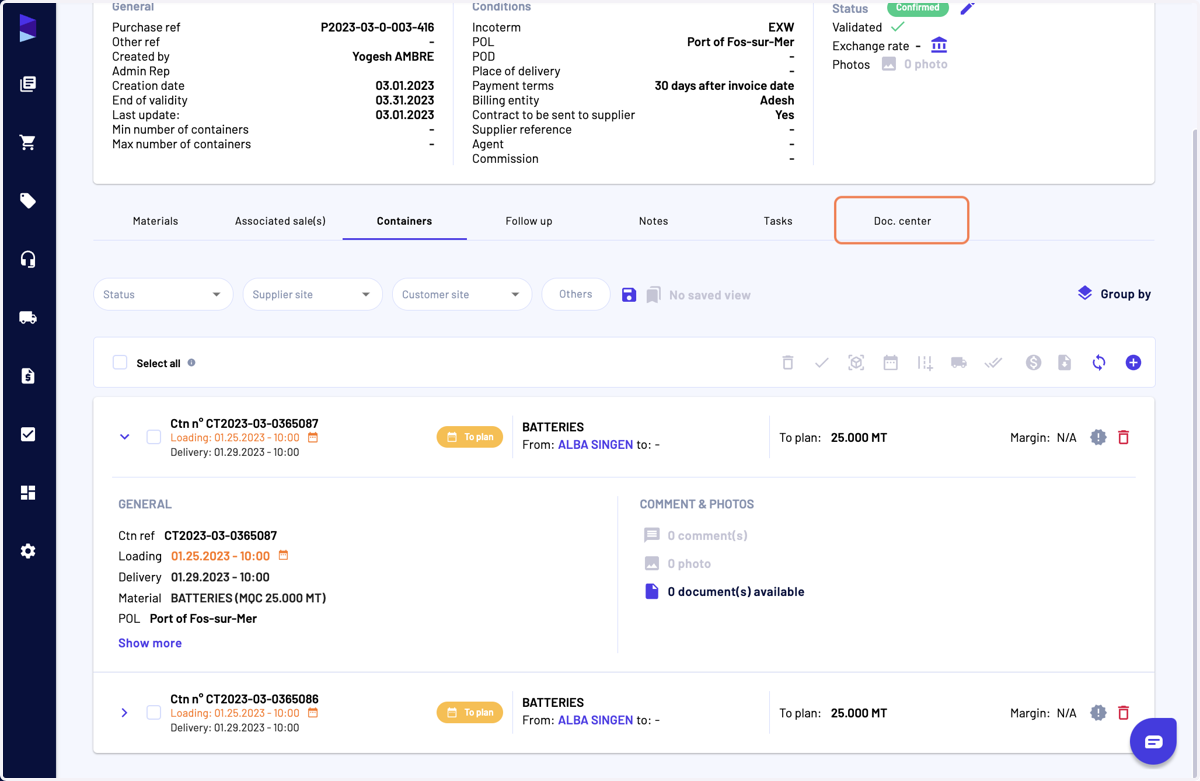Click the calendar icon in bulk toolbar
This screenshot has width=1200, height=781.
click(890, 363)
